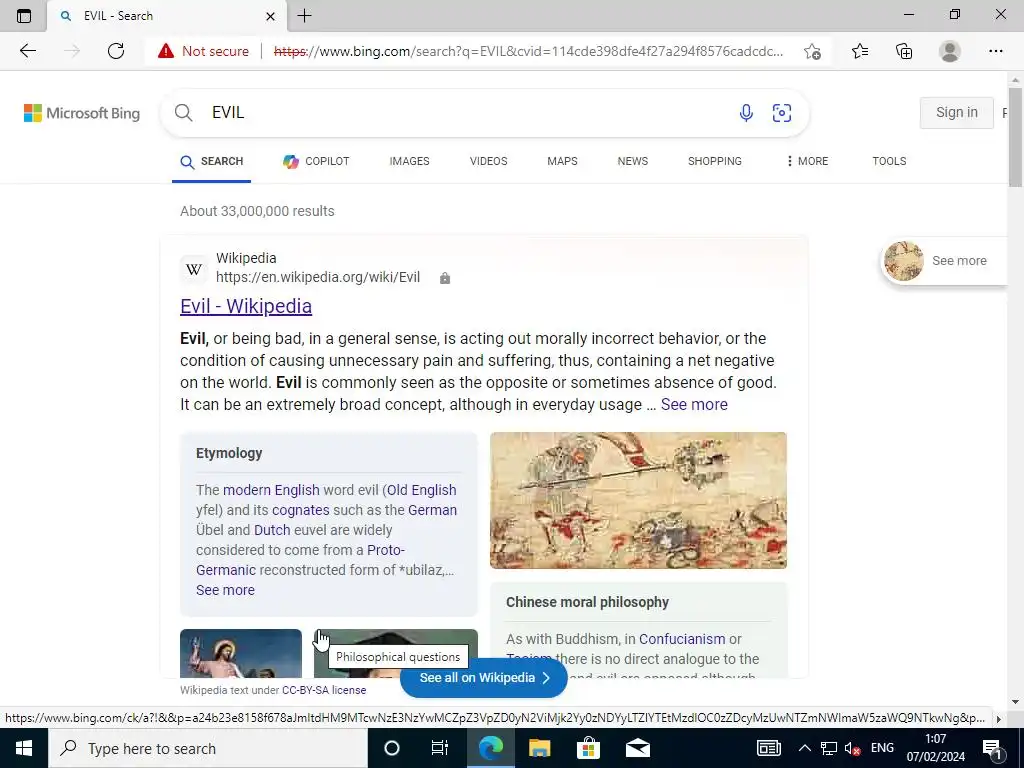Open the news widget icon in system tray
Viewport: 1024px width, 768px height.
pos(769,748)
